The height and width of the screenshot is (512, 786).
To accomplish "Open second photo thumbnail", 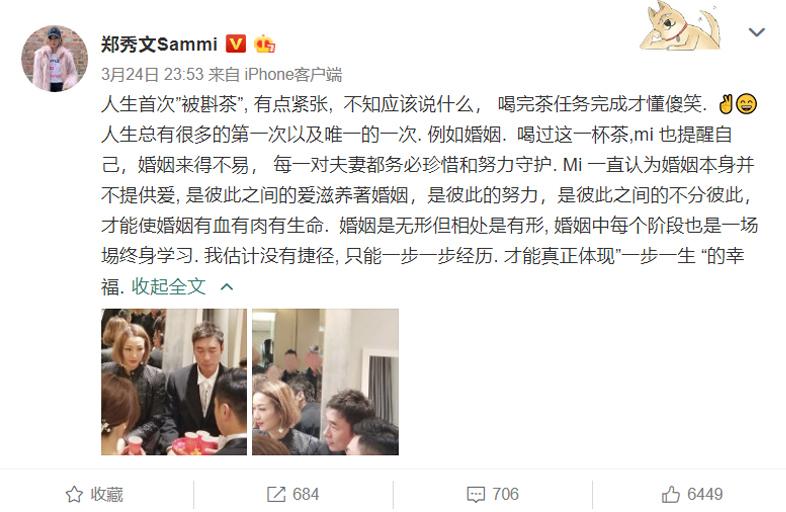I will pos(325,382).
